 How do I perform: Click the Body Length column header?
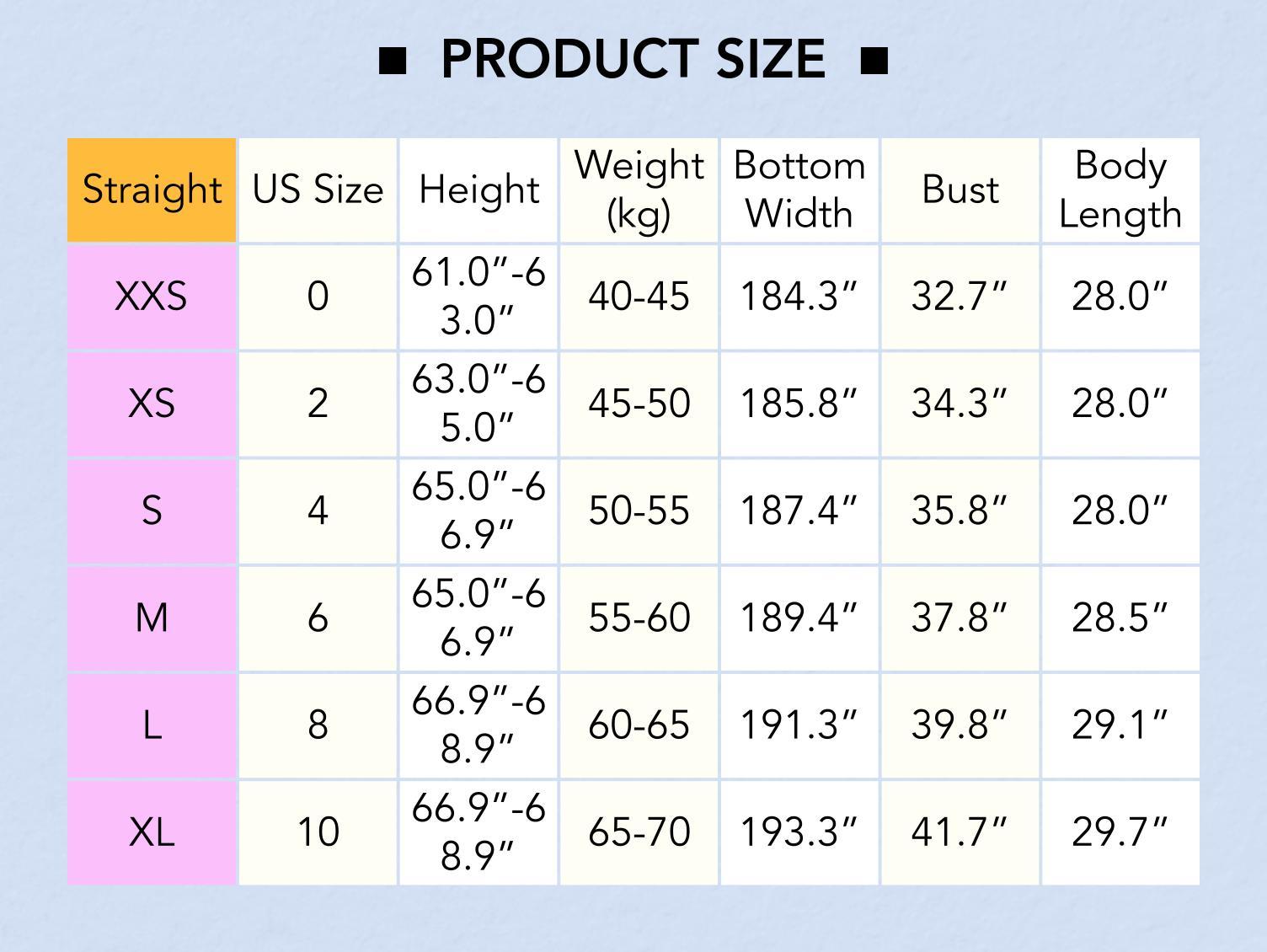tap(1120, 190)
